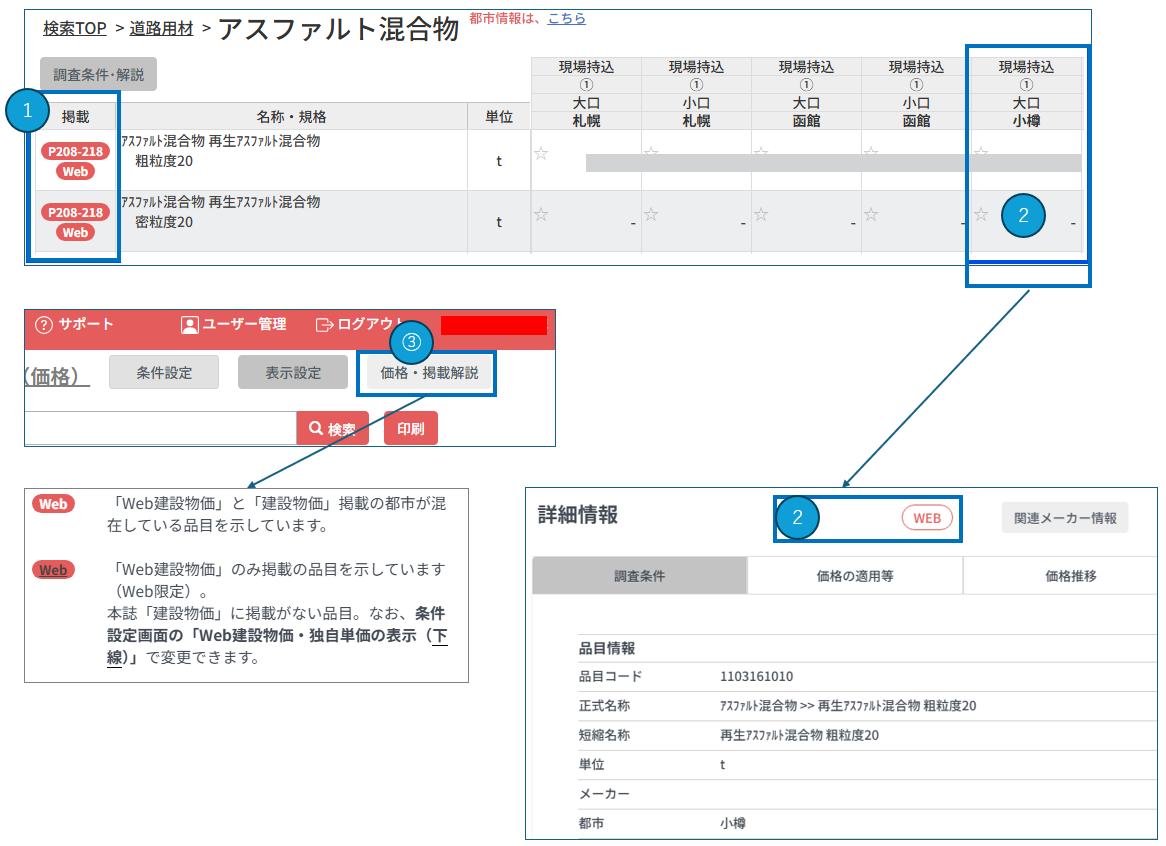Star 密粒度20 price for 大口 函館

(761, 214)
